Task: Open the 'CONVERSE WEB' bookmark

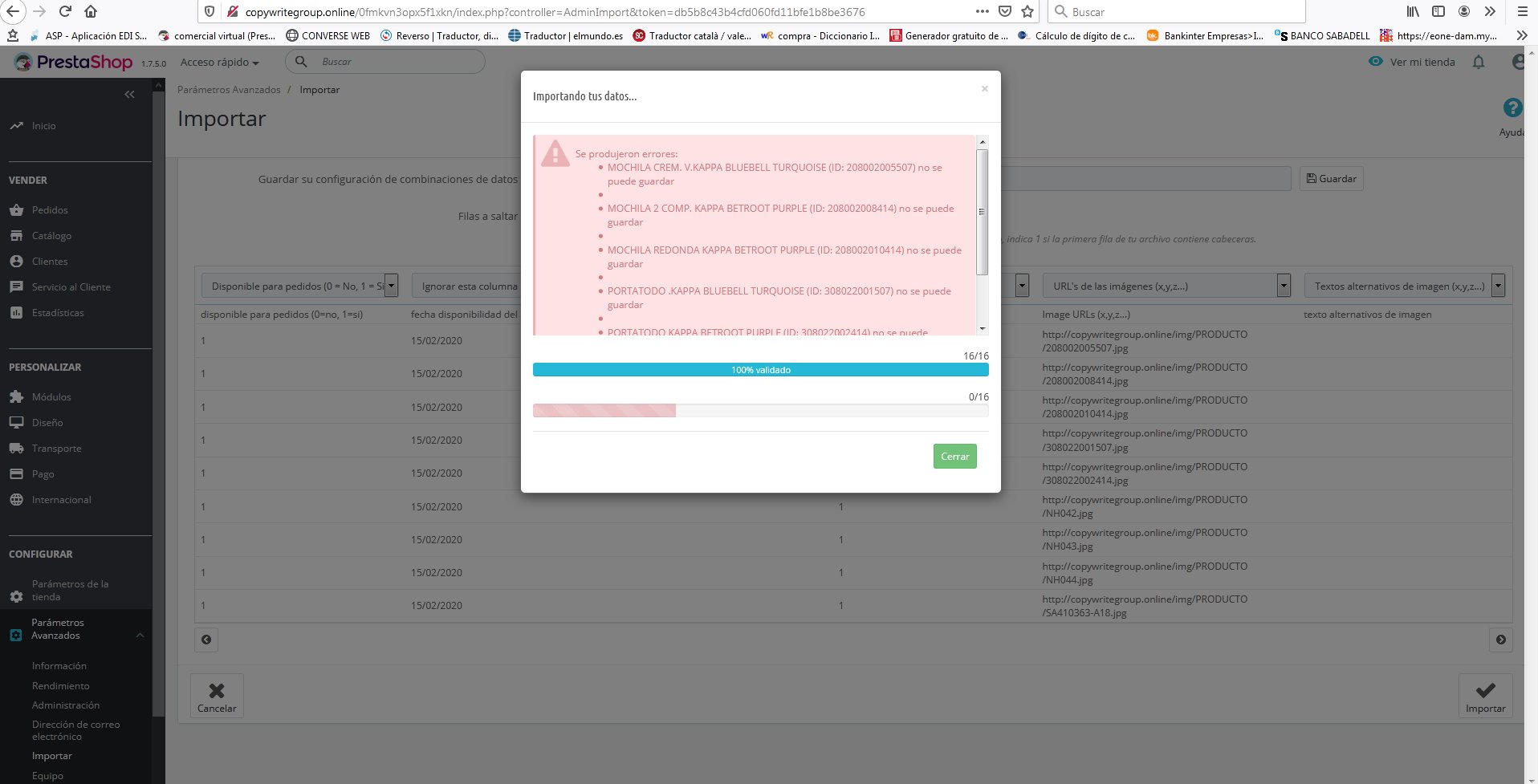Action: pyautogui.click(x=328, y=35)
